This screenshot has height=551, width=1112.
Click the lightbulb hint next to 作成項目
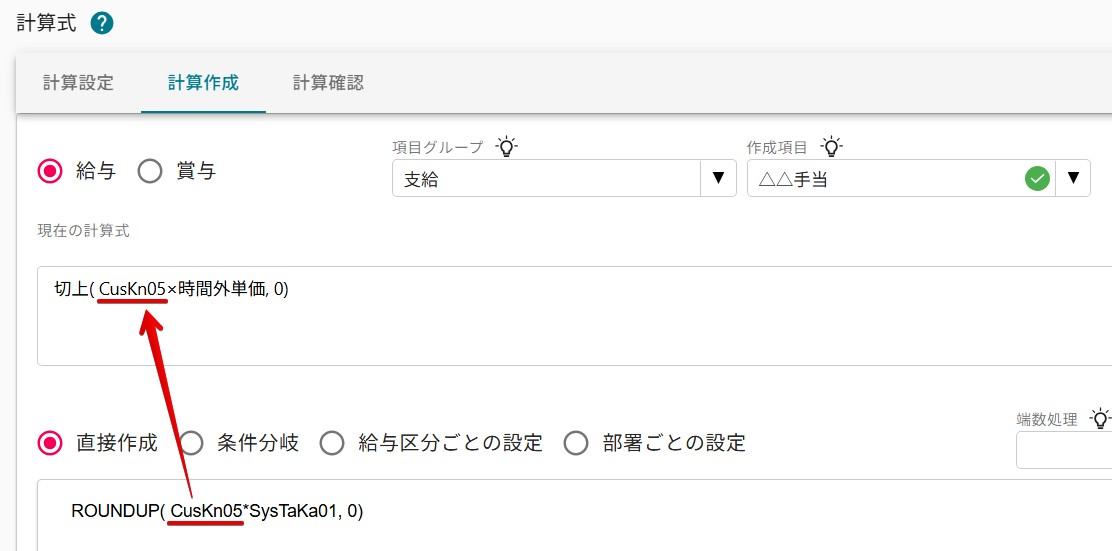point(831,147)
